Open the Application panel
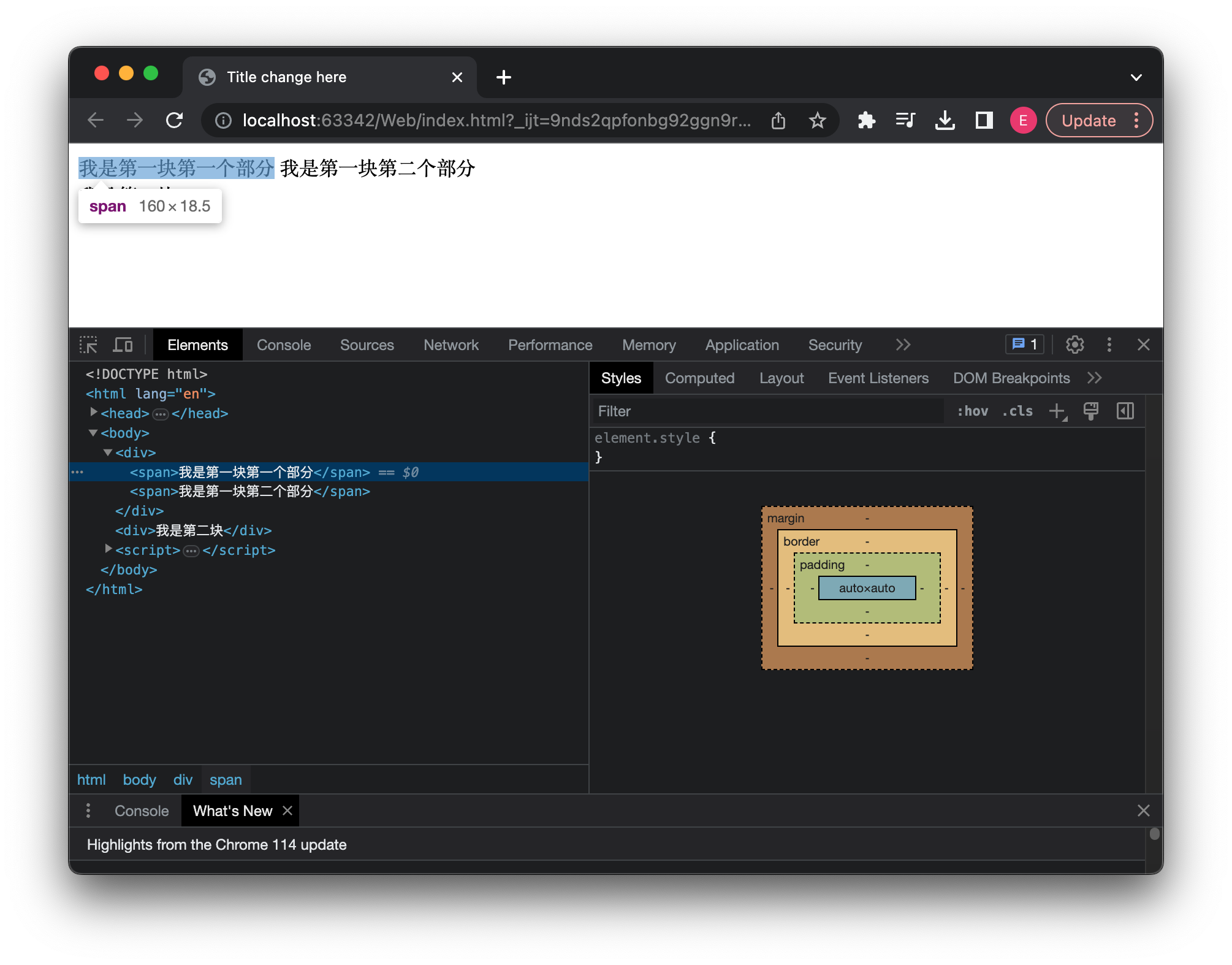 (x=742, y=345)
